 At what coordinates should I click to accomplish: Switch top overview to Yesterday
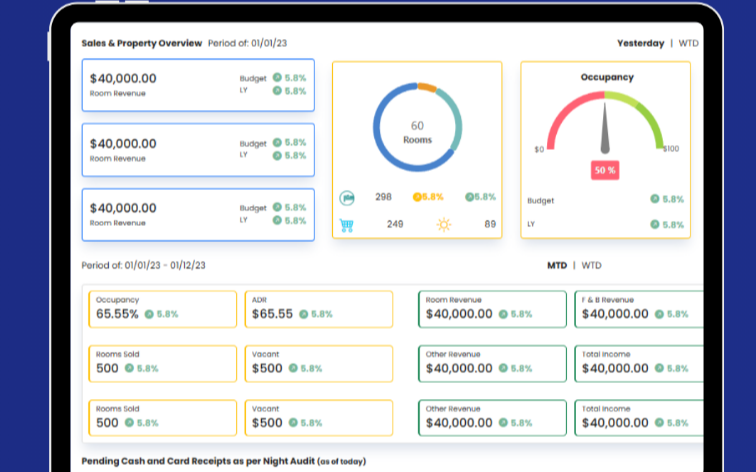640,43
